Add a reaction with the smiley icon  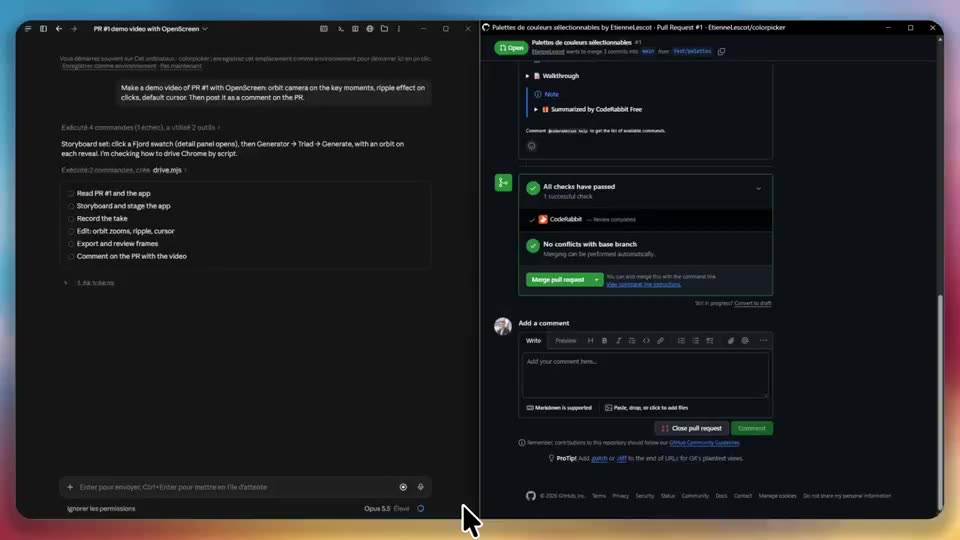click(531, 146)
